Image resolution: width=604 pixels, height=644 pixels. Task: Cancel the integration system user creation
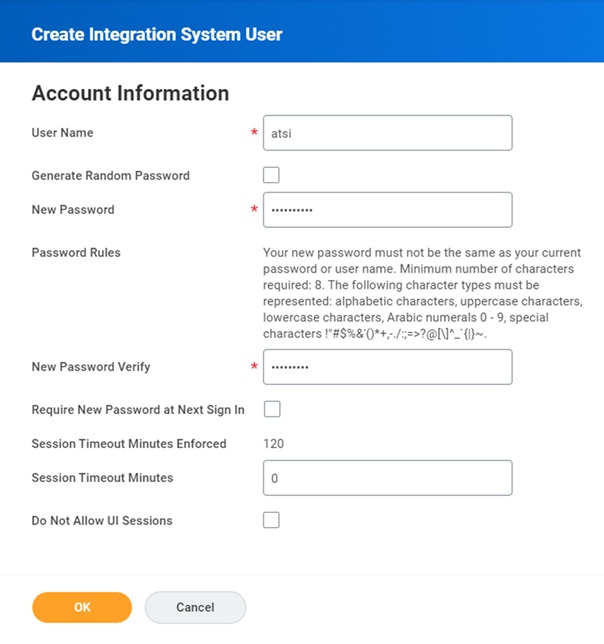(x=195, y=607)
